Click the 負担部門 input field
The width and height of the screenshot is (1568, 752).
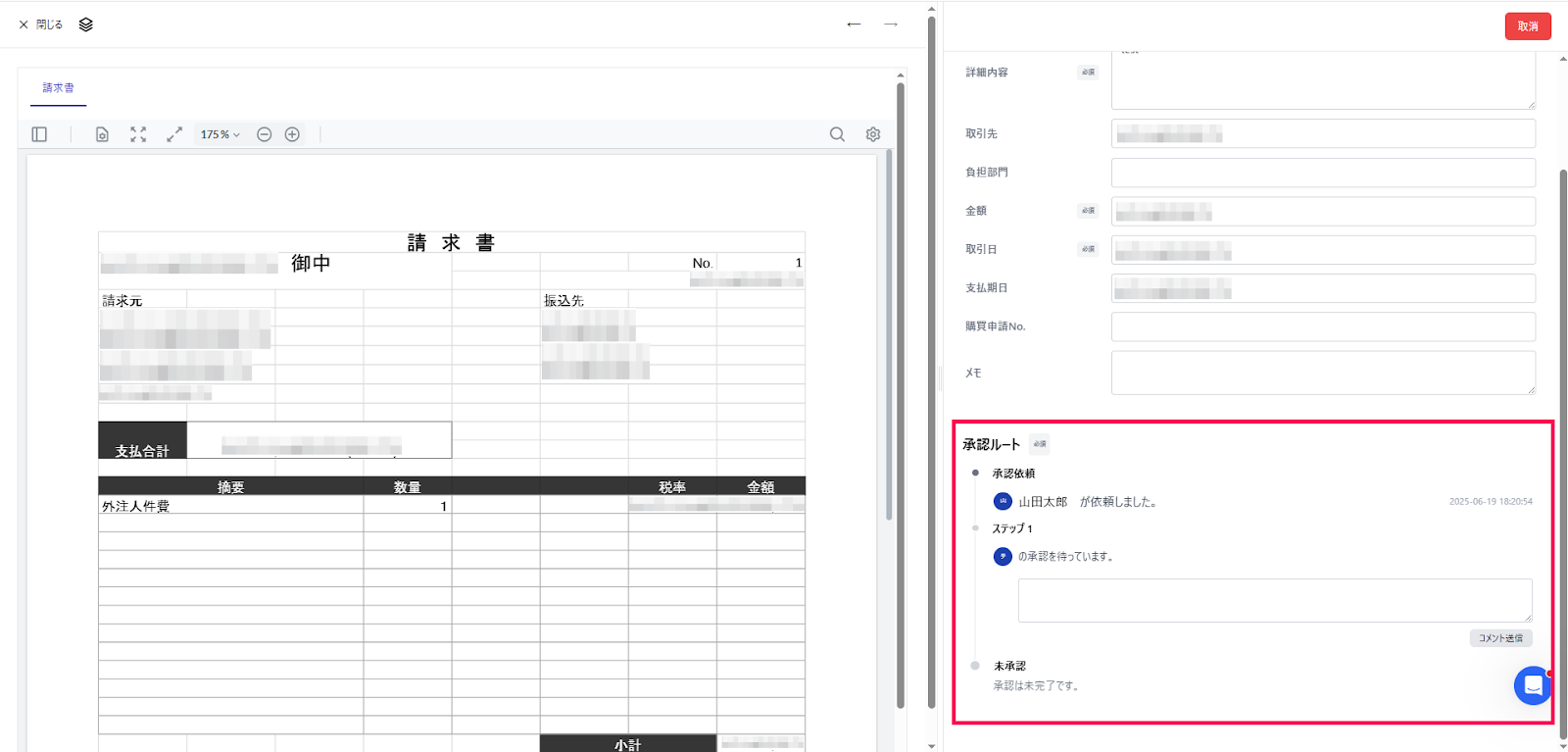click(x=1323, y=173)
